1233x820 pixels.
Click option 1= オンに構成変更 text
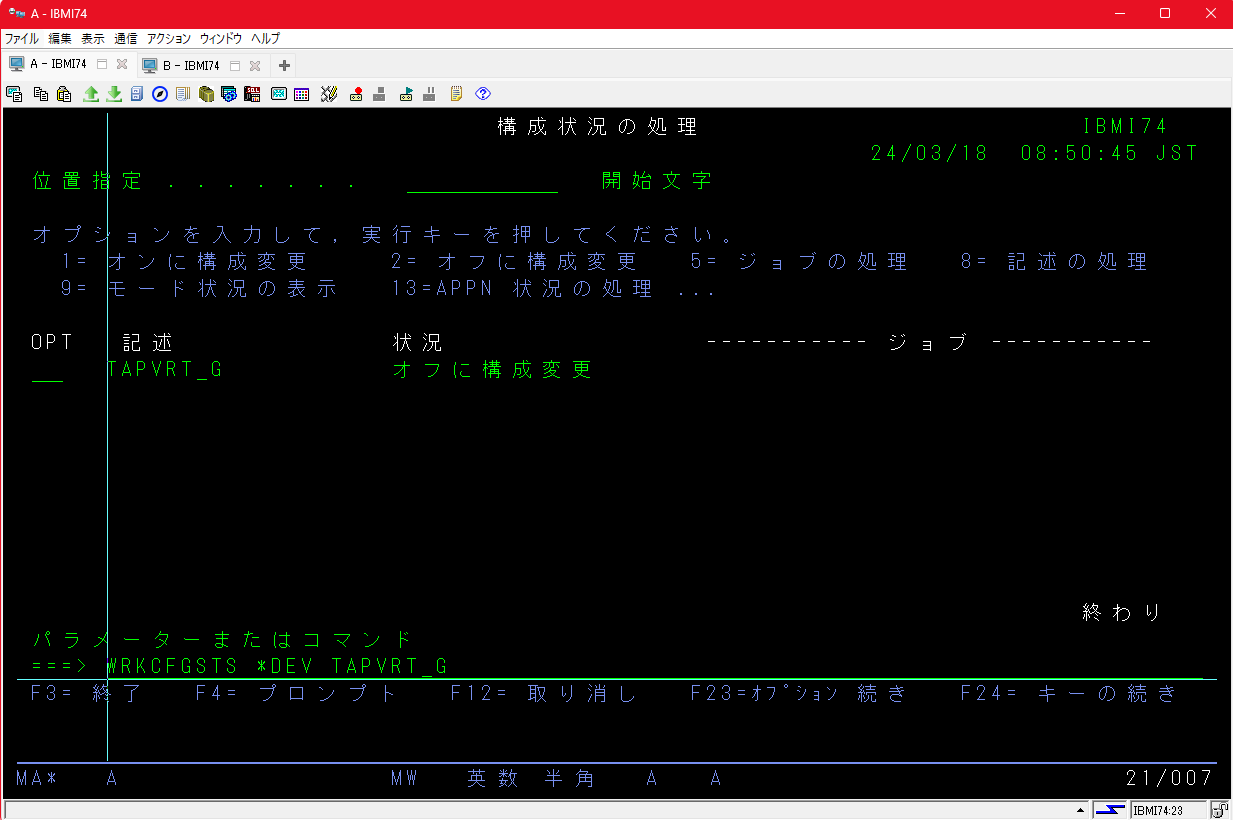point(184,262)
